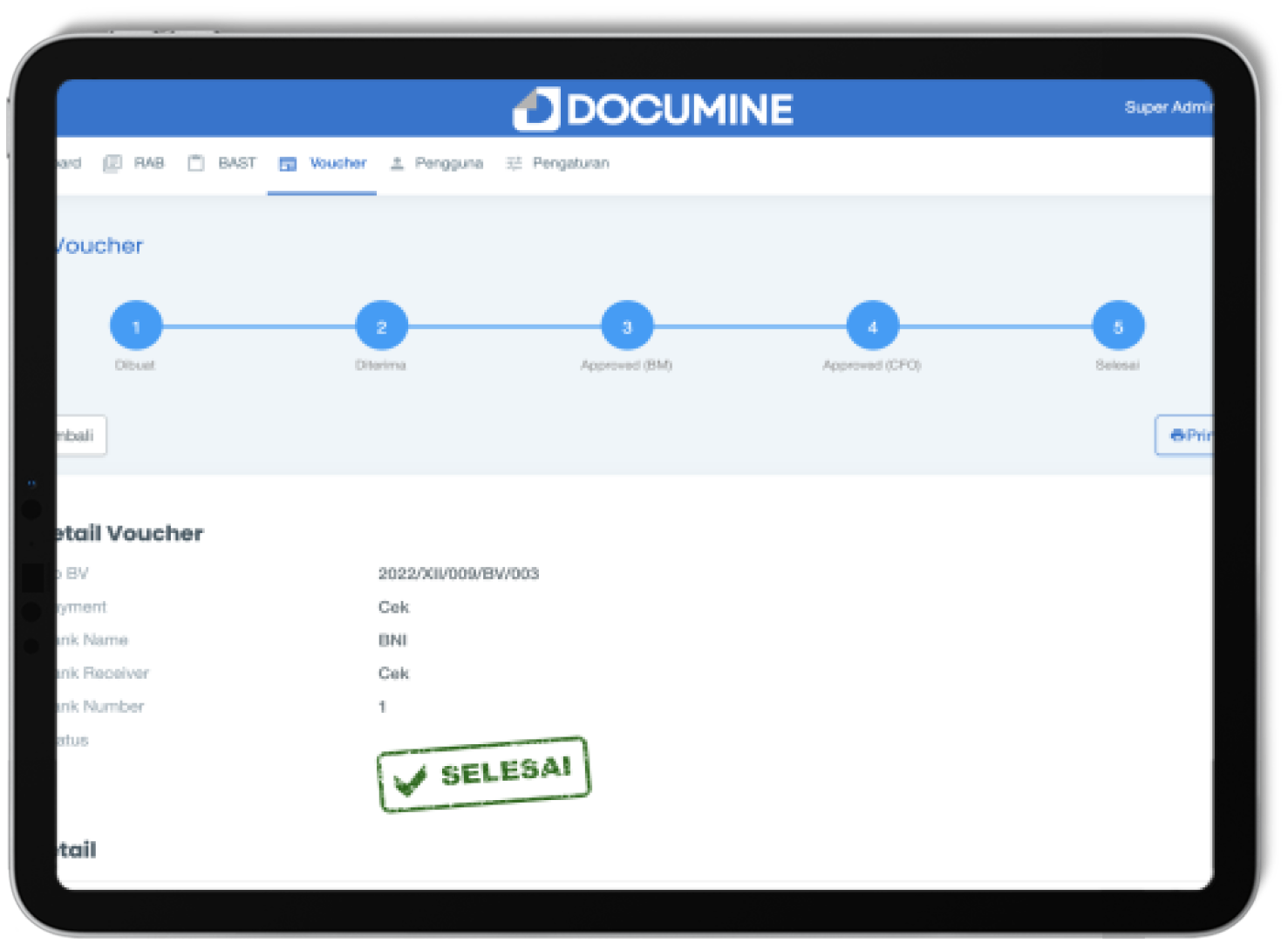Click voucher number 2022/XII/009/BV/003
1288x944 pixels.
pos(458,573)
